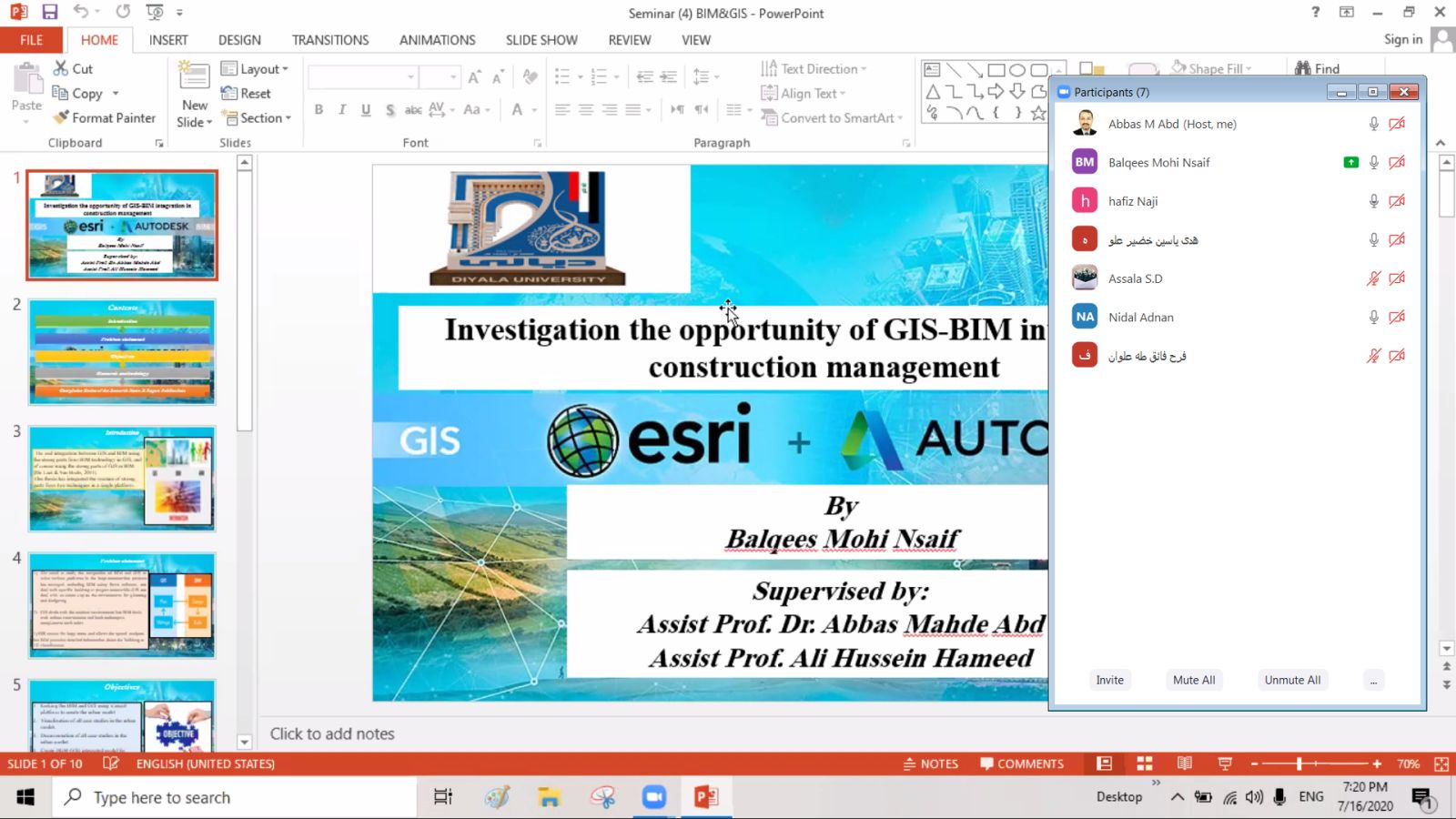
Task: Select slide 4 thumbnail
Action: pos(122,605)
